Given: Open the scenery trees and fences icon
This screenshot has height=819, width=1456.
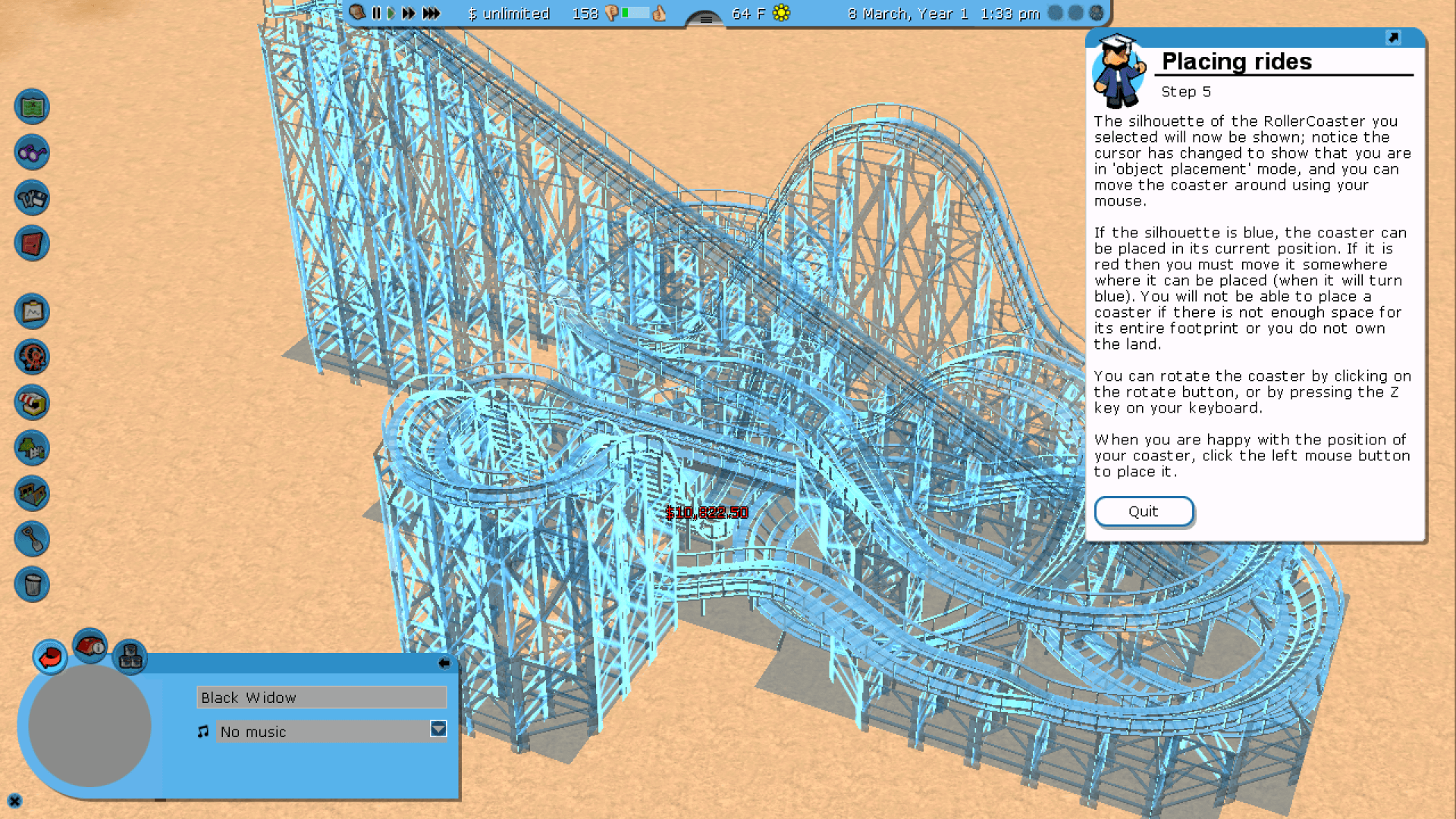Looking at the screenshot, I should pyautogui.click(x=32, y=448).
